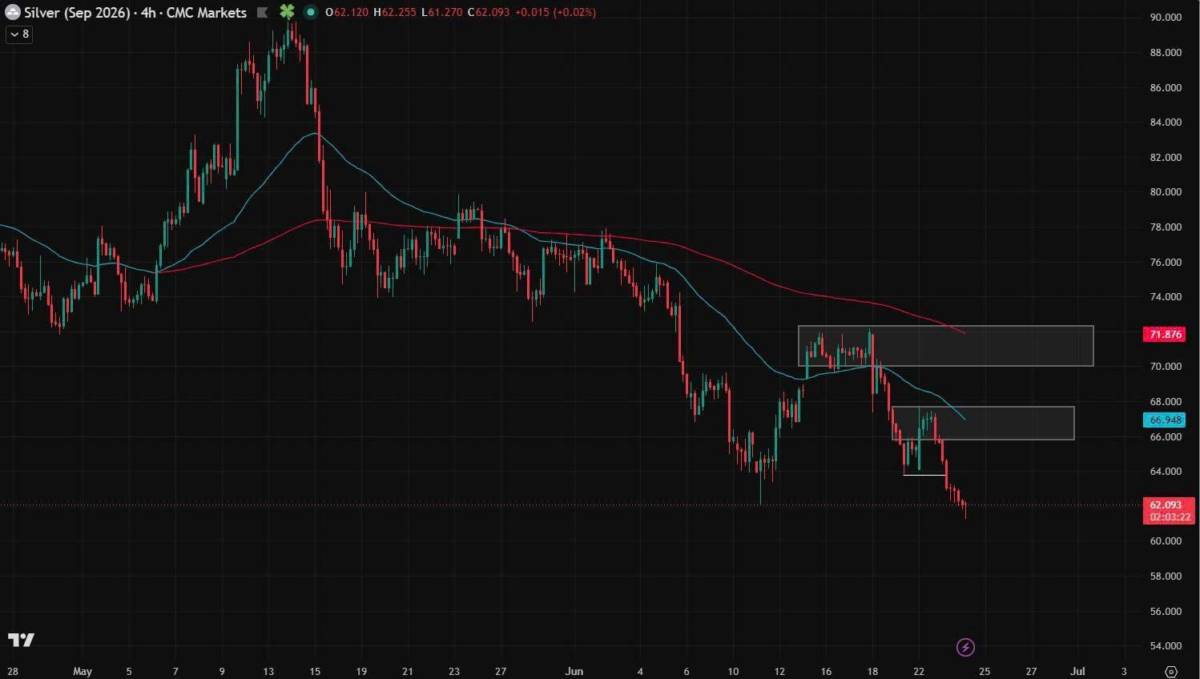Image resolution: width=1200 pixels, height=679 pixels.
Task: Click the high value 62.255
Action: pos(400,13)
